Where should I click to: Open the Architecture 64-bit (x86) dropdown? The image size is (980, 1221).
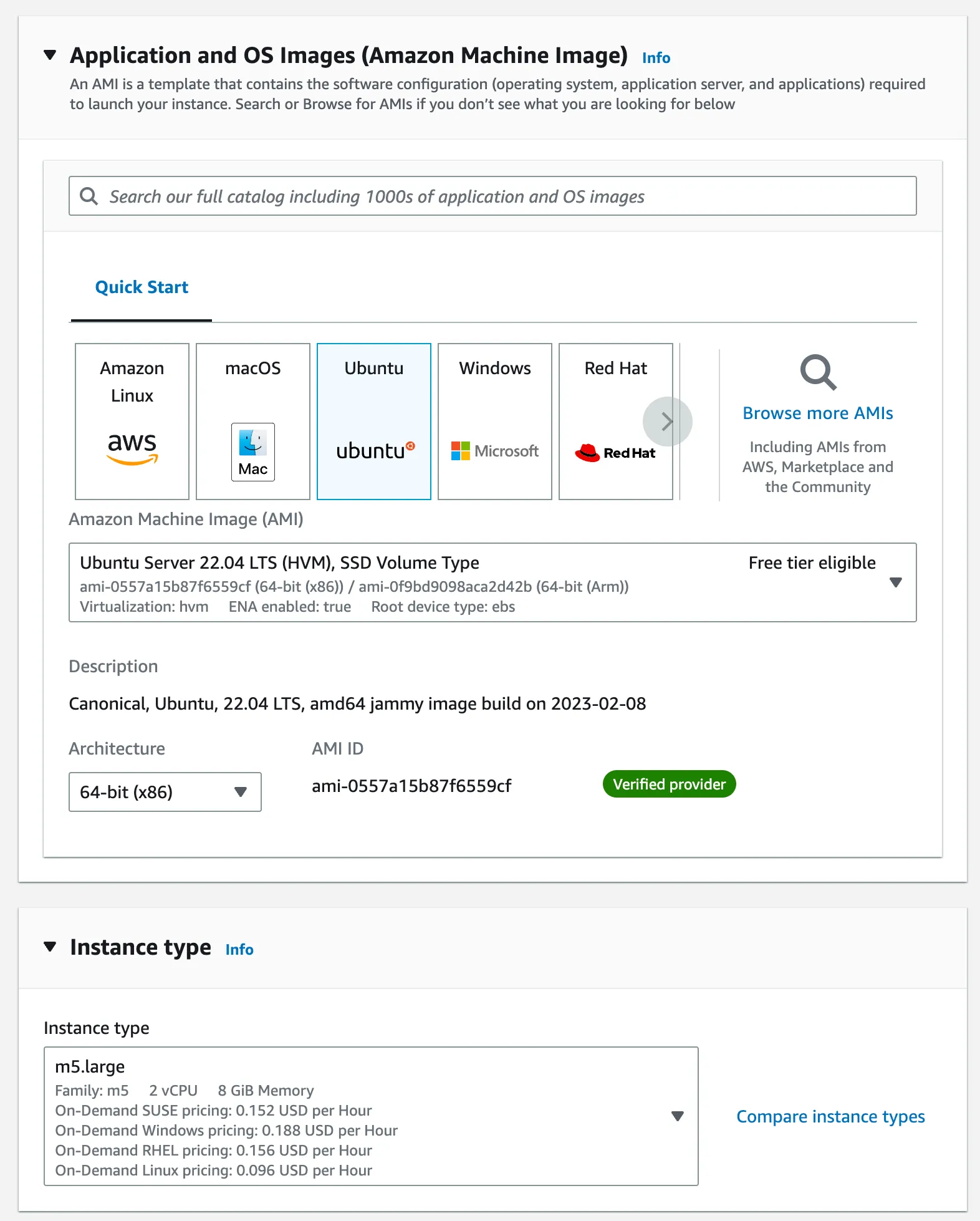[165, 792]
